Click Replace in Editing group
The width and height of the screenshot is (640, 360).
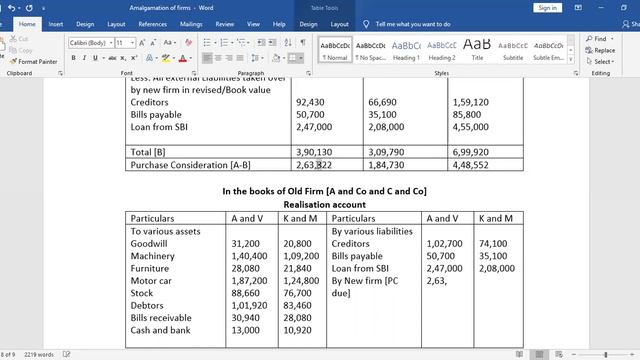600,50
